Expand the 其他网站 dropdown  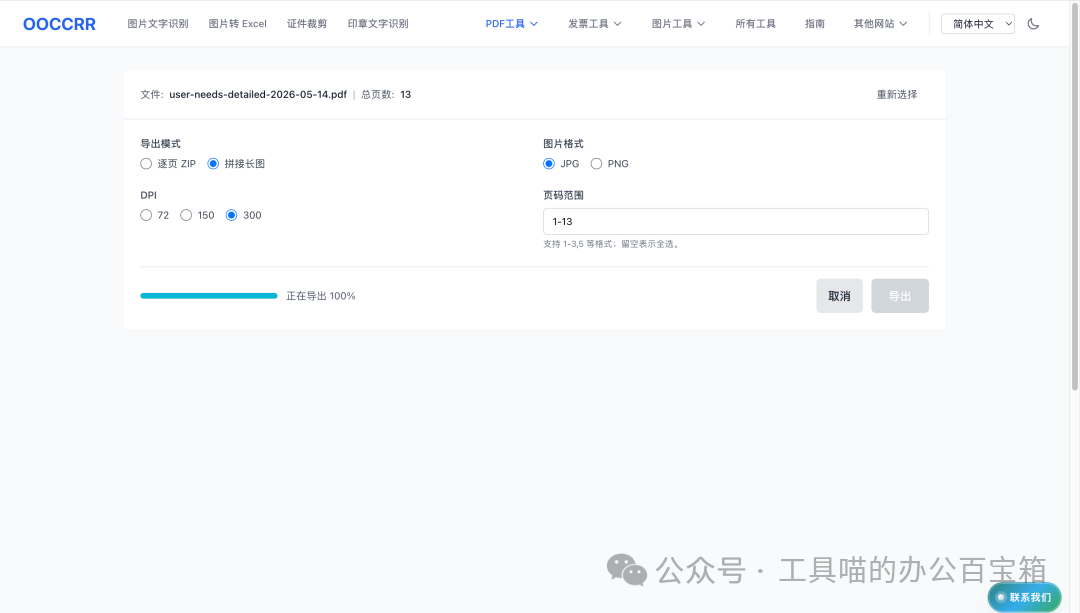click(x=880, y=23)
